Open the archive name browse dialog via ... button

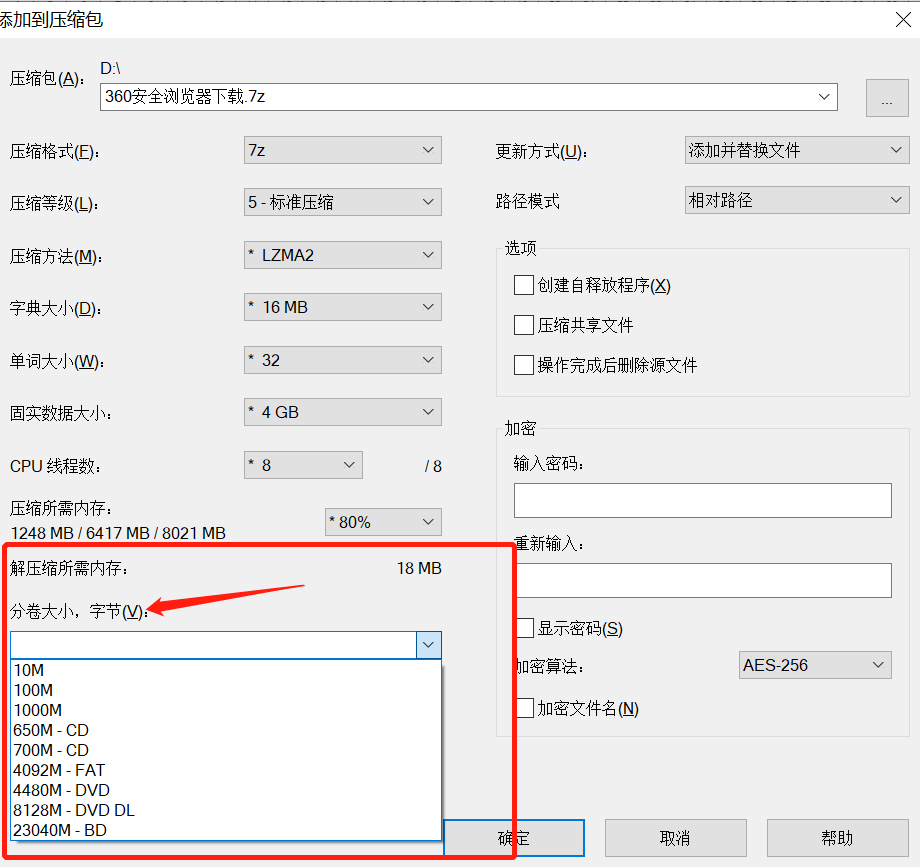click(886, 97)
